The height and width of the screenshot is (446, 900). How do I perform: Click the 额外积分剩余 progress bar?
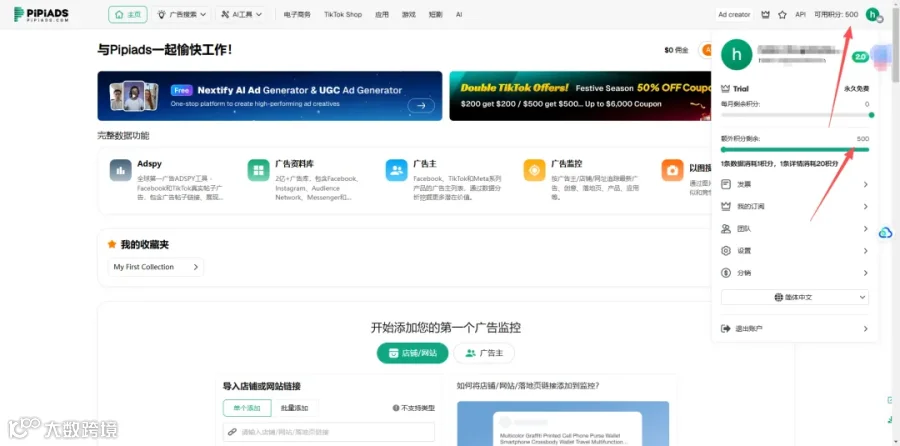tap(795, 149)
